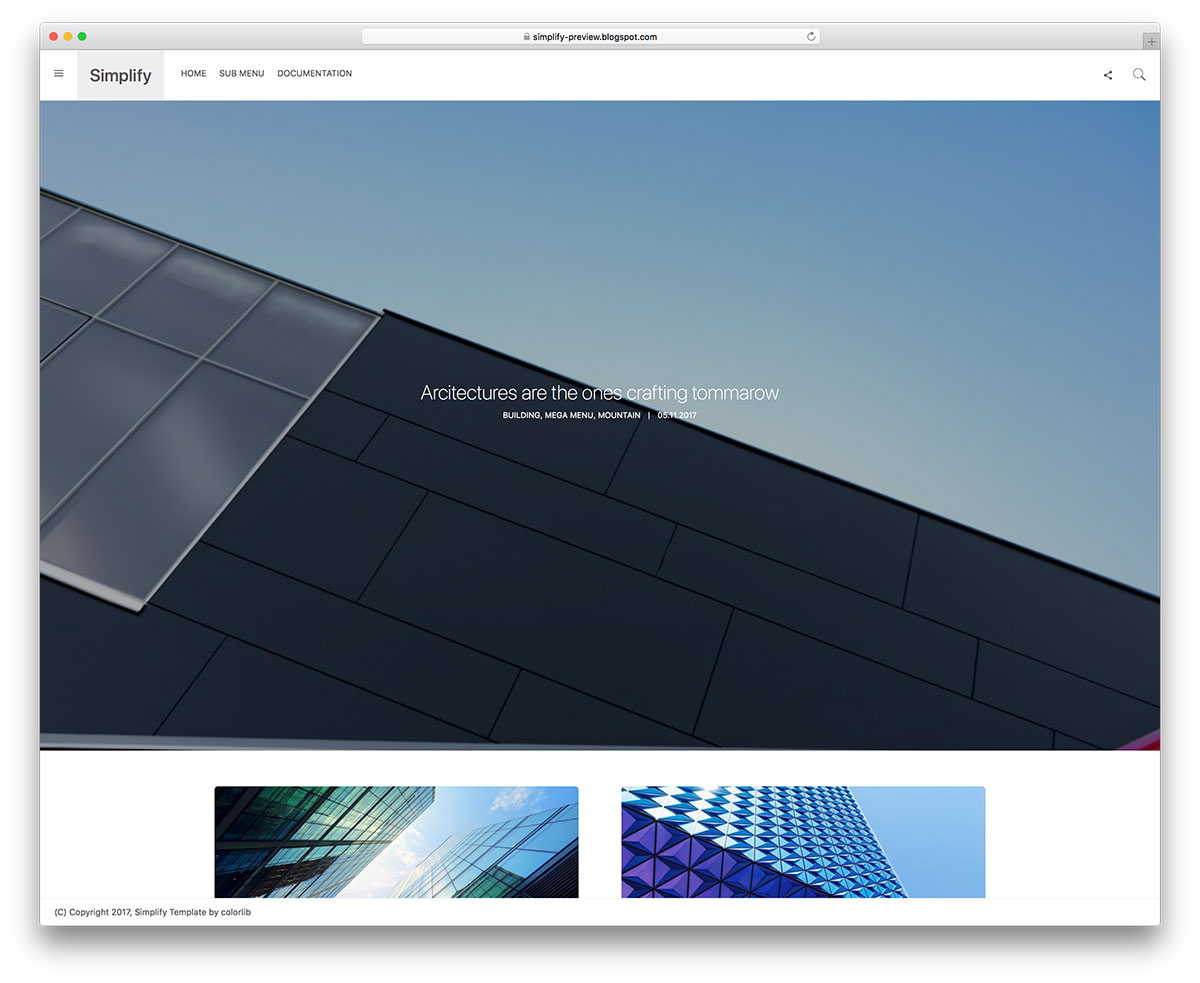Viewport: 1200px width, 983px height.
Task: Open the 'Arcitectures are the ones crafting tommarow' post
Action: point(599,393)
